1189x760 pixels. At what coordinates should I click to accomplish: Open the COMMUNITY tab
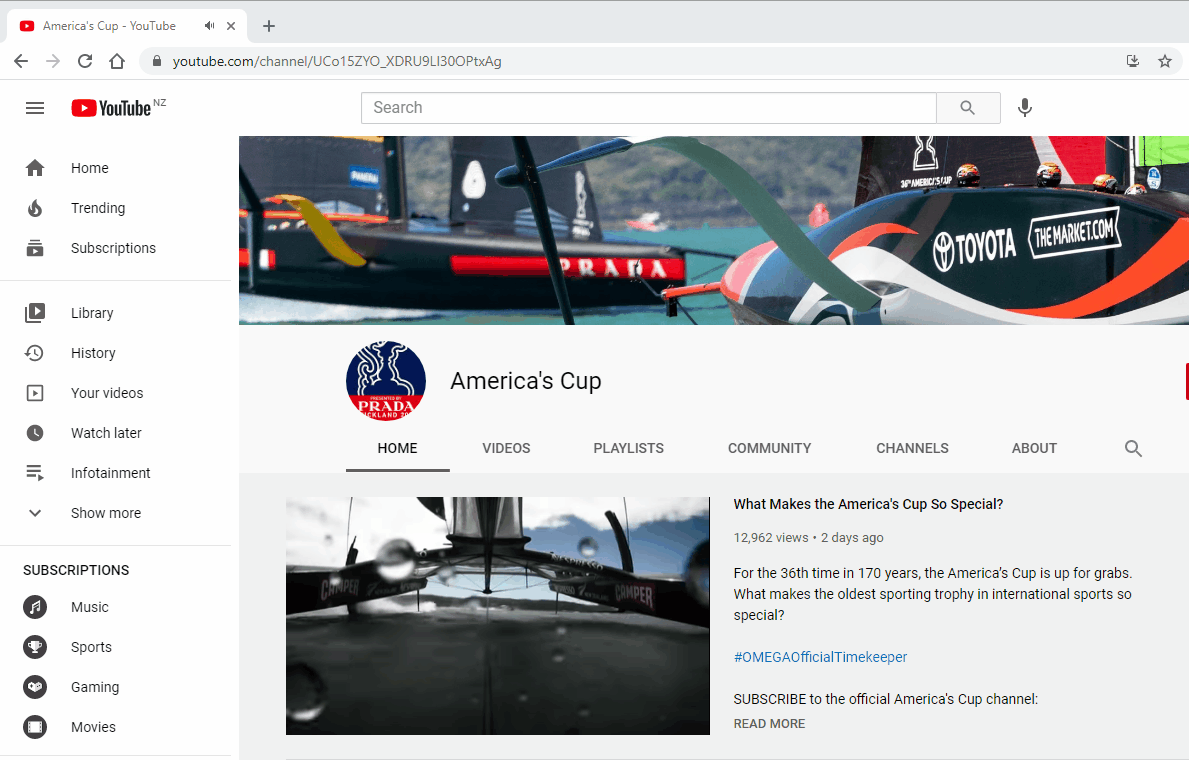[x=770, y=448]
